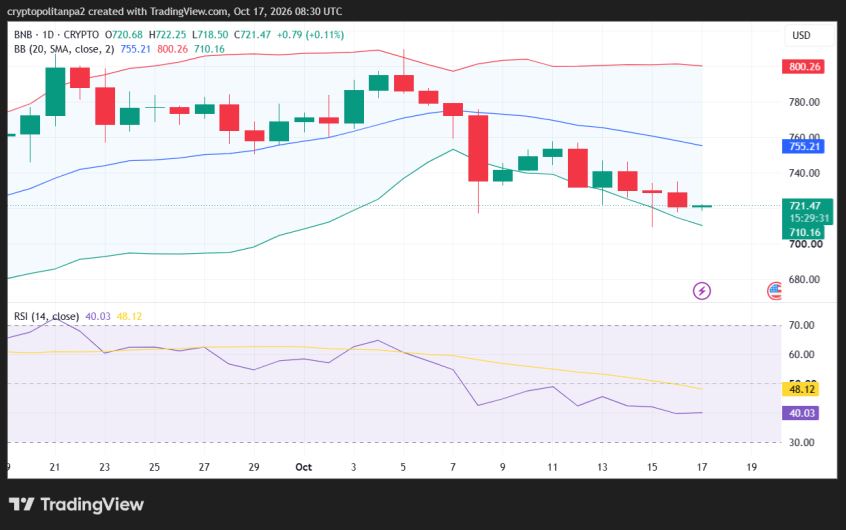Screen dimensions: 846x530
Task: Click the red 800.26 upper band price label
Action: pos(803,67)
